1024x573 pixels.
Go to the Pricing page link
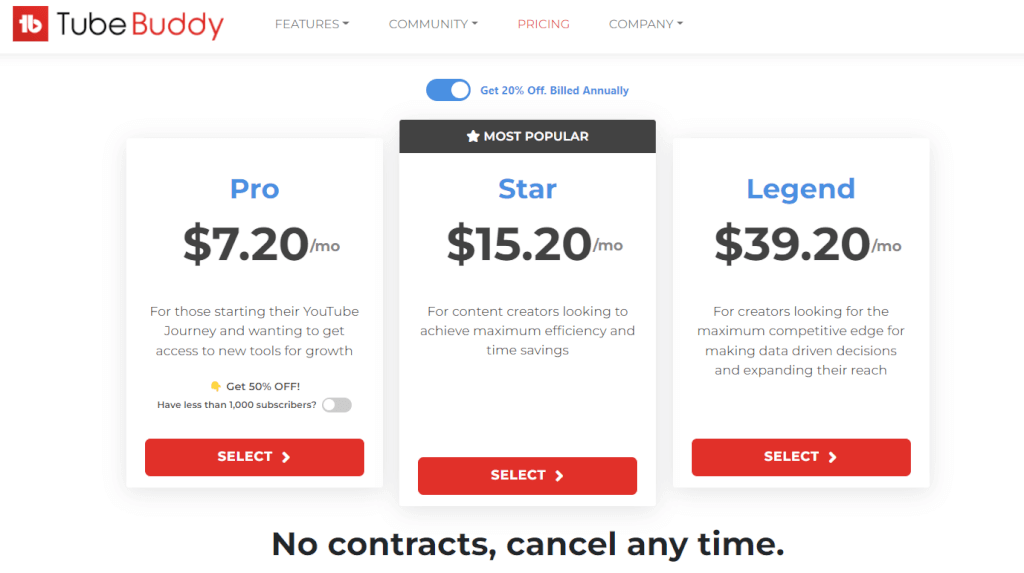(x=543, y=24)
